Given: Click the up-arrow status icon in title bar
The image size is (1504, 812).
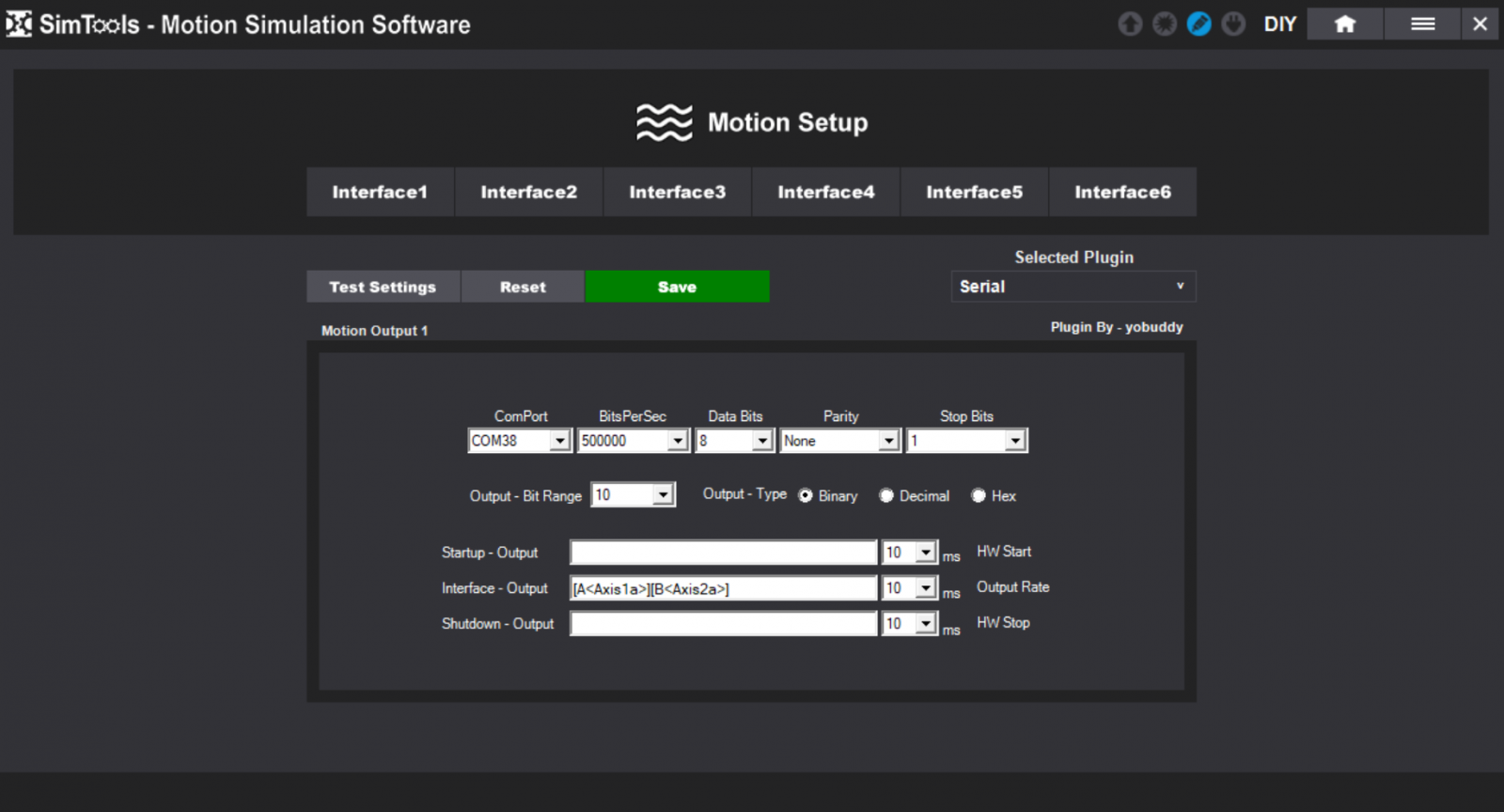Looking at the screenshot, I should 1130,24.
